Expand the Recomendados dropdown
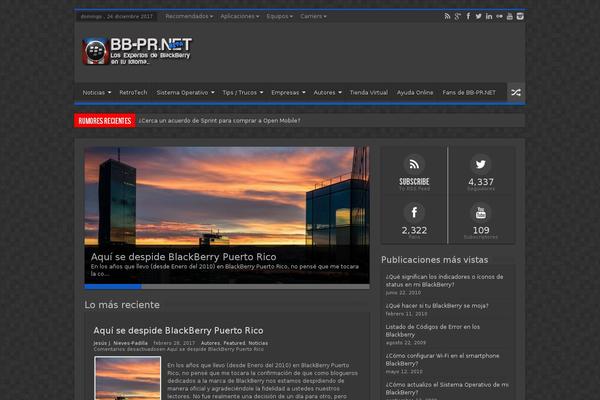600x400 pixels. coord(189,16)
